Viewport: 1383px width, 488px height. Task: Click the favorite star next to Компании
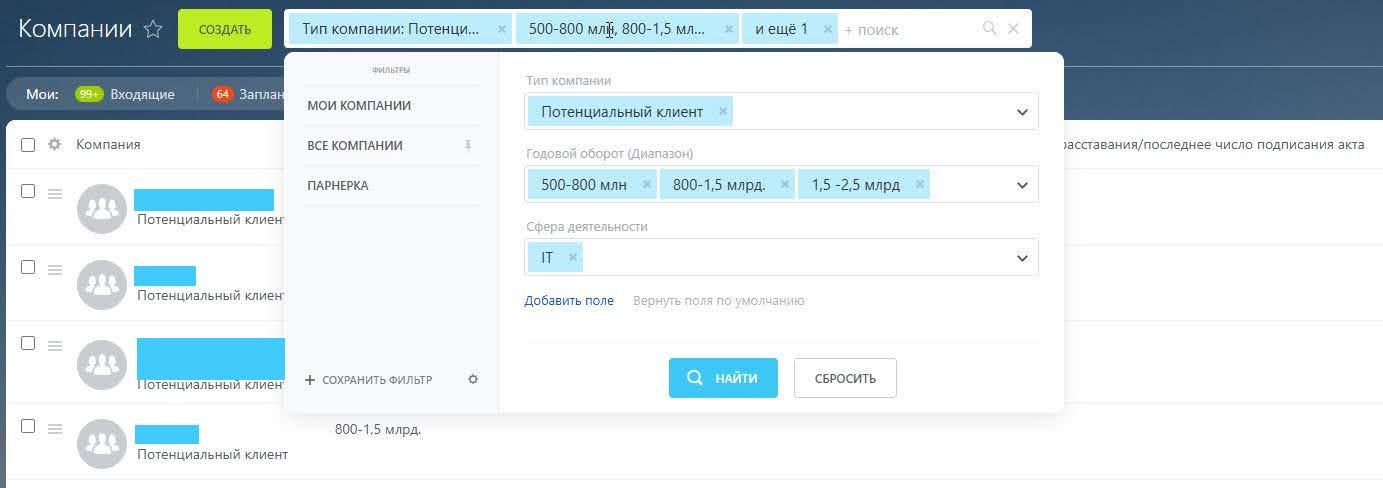153,29
